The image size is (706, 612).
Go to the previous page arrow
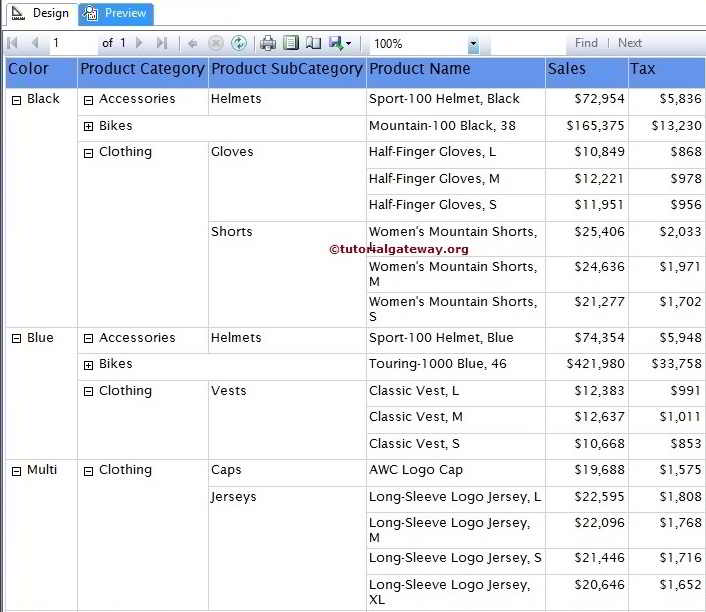pos(35,43)
